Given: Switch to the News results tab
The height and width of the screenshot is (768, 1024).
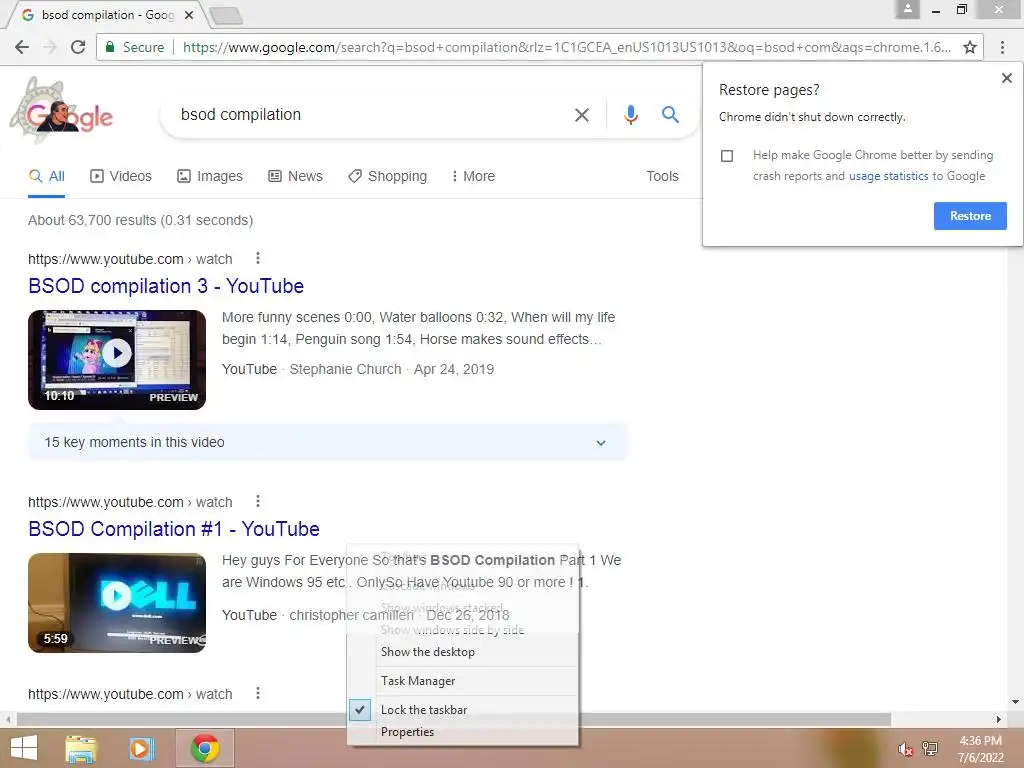Looking at the screenshot, I should point(295,176).
